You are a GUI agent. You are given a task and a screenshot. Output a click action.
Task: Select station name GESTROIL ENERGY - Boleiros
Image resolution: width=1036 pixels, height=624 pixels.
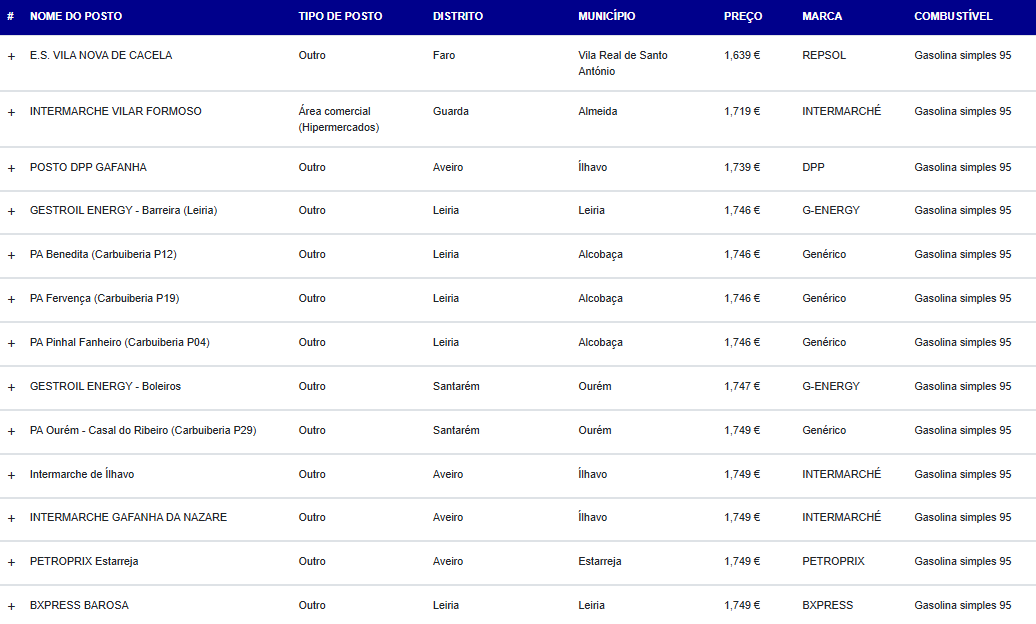pyautogui.click(x=105, y=387)
